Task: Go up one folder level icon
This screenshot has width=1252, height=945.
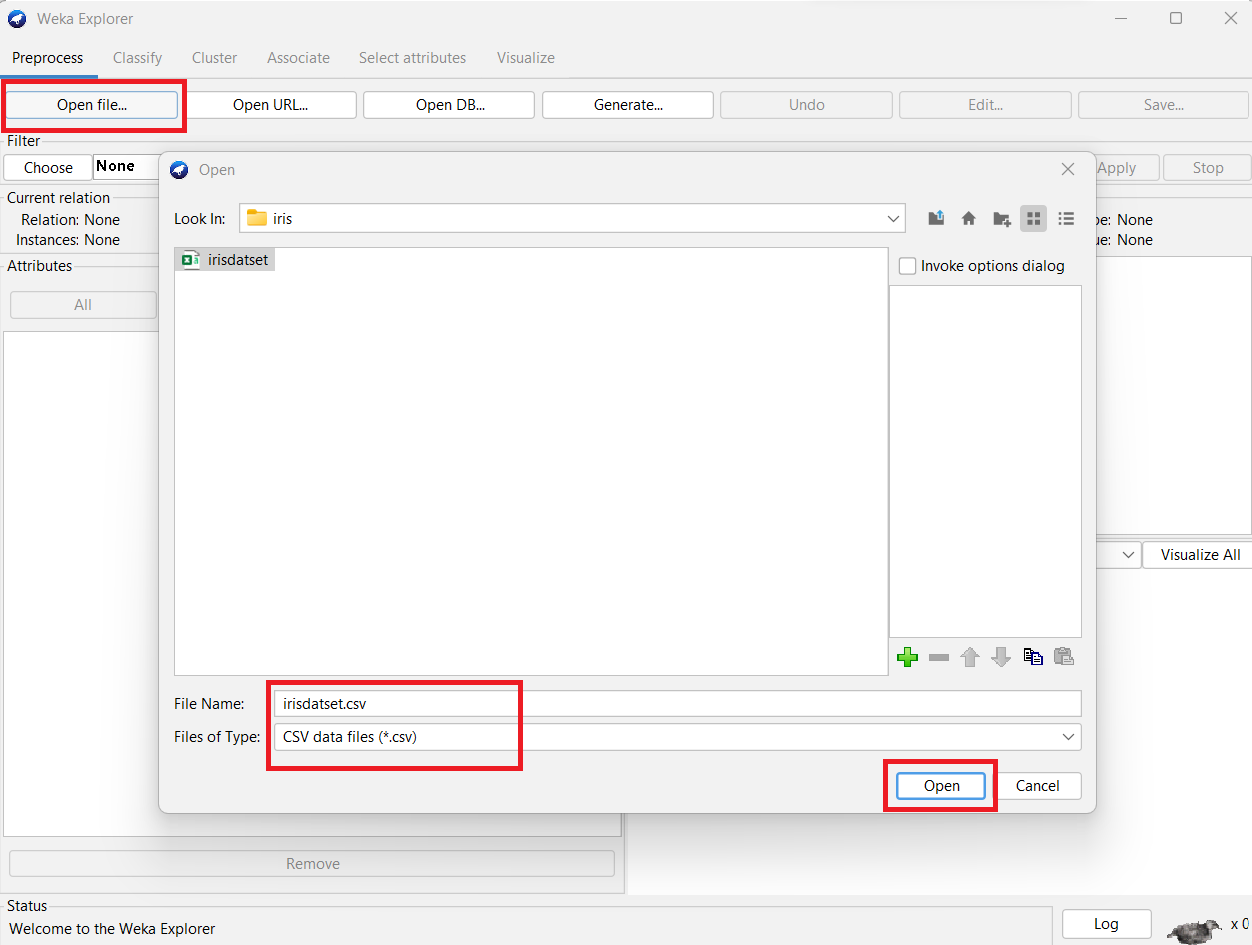Action: tap(936, 218)
